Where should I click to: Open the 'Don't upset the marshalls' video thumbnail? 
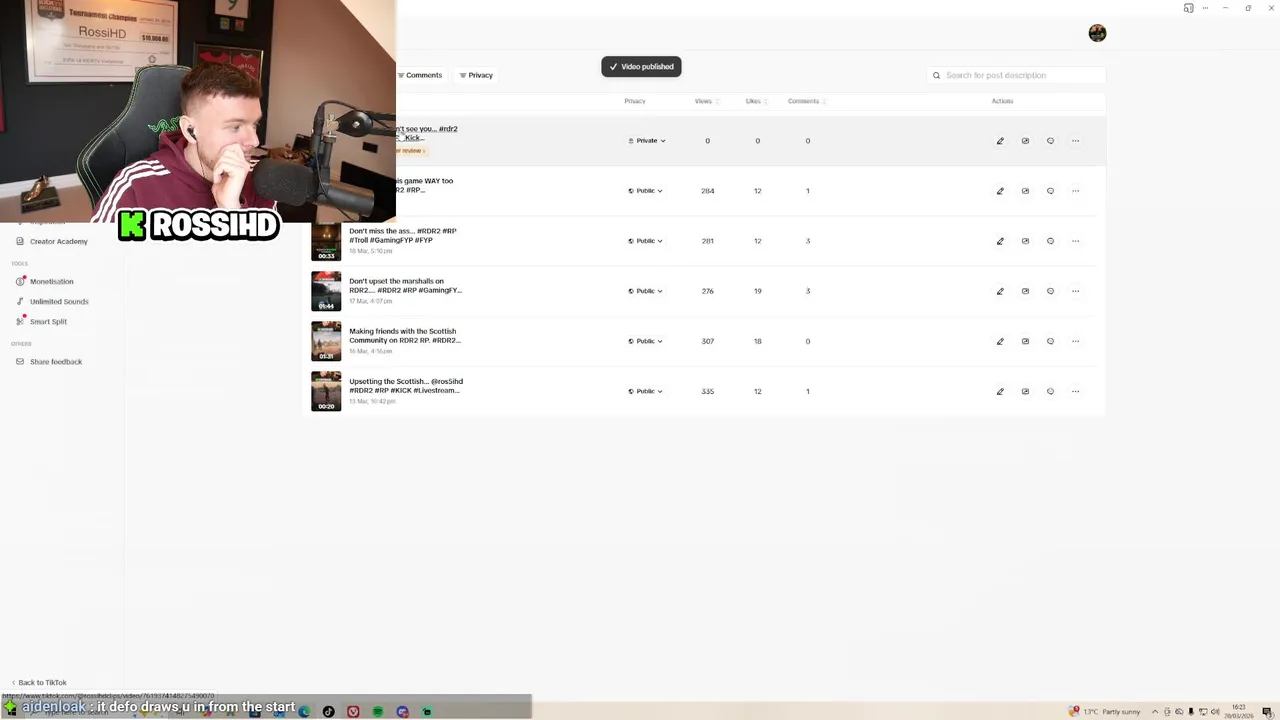(x=326, y=291)
